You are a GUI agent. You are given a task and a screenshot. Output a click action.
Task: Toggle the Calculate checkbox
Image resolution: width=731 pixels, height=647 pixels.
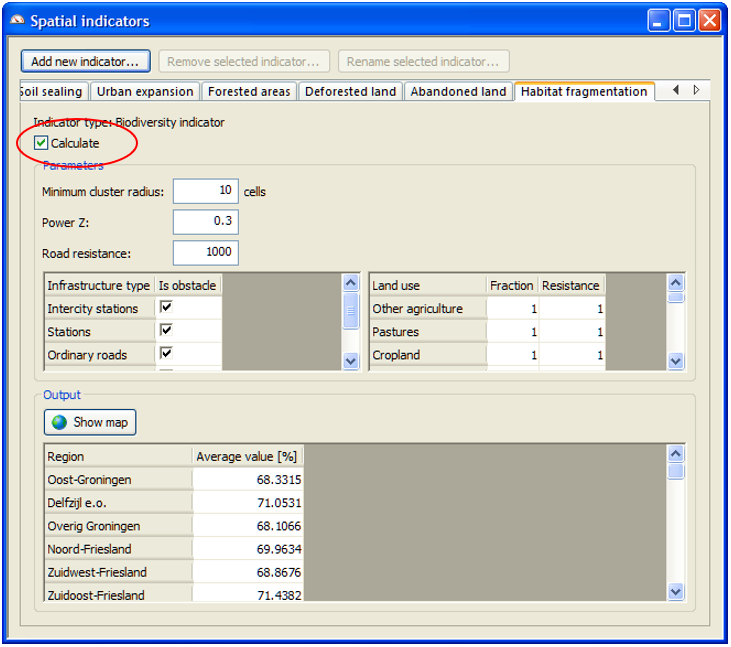click(x=41, y=143)
